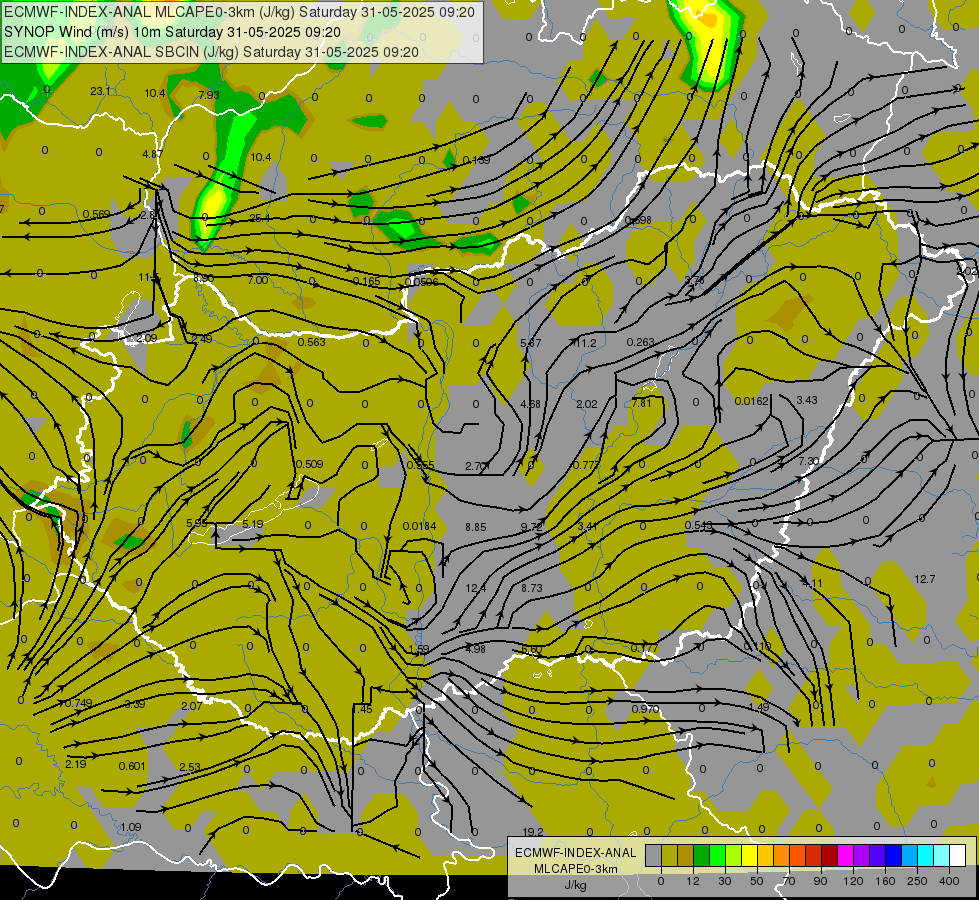The image size is (979, 900).
Task: Click the map value 0.601
Action: pyautogui.click(x=132, y=766)
